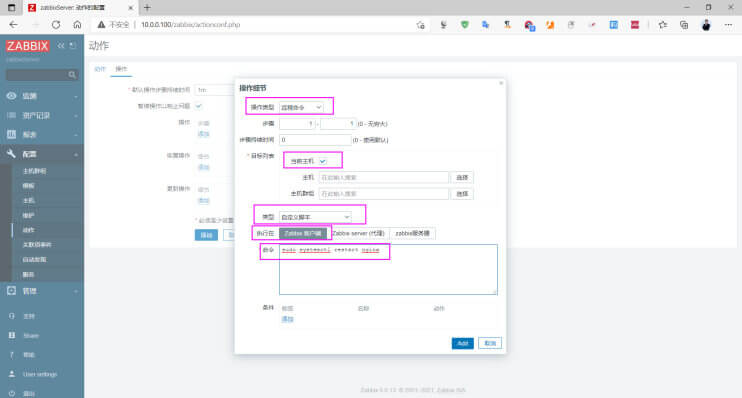Expand the Monitoring section chevron

coord(76,97)
